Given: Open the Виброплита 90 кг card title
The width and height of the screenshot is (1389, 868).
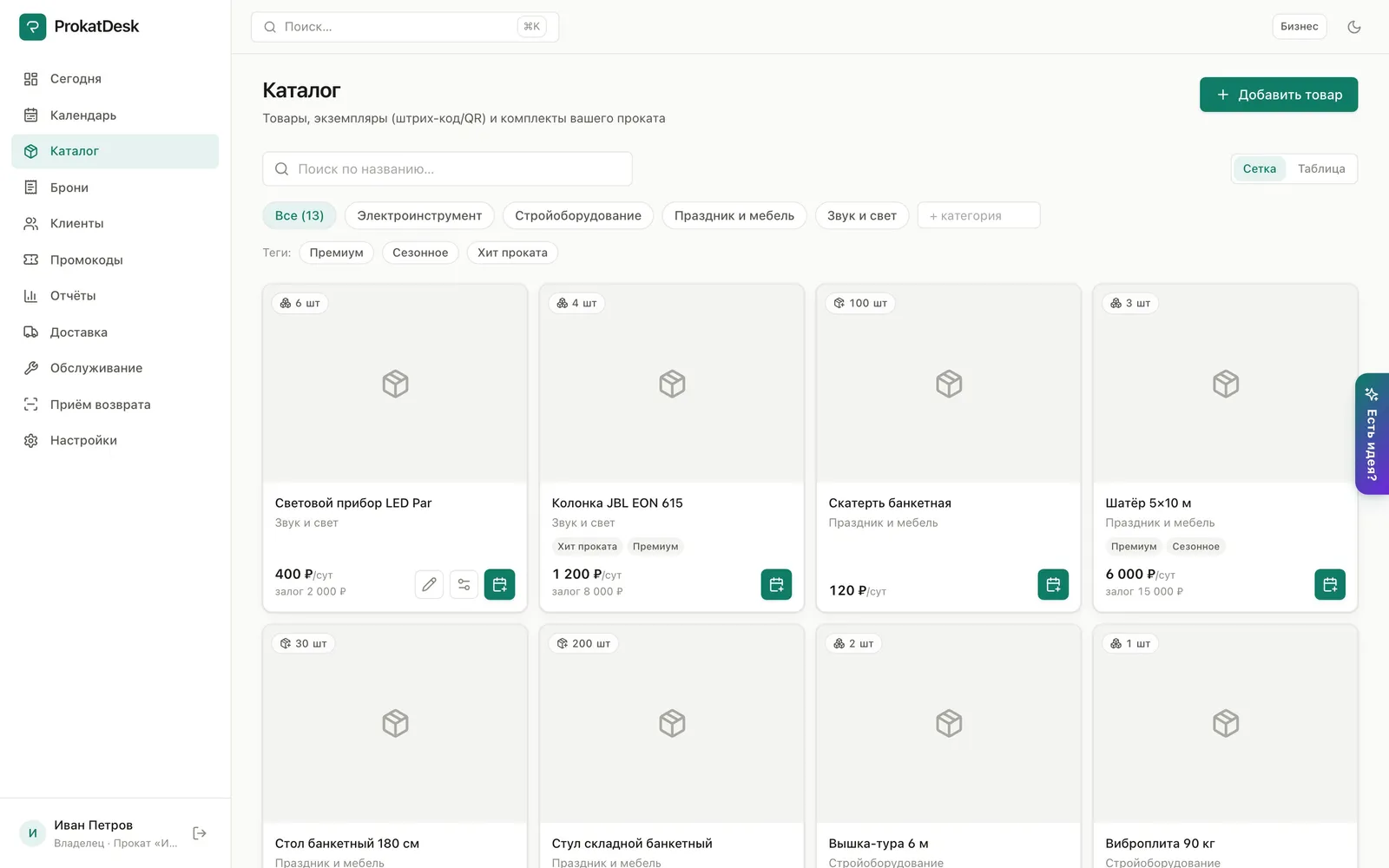Looking at the screenshot, I should 1160,844.
